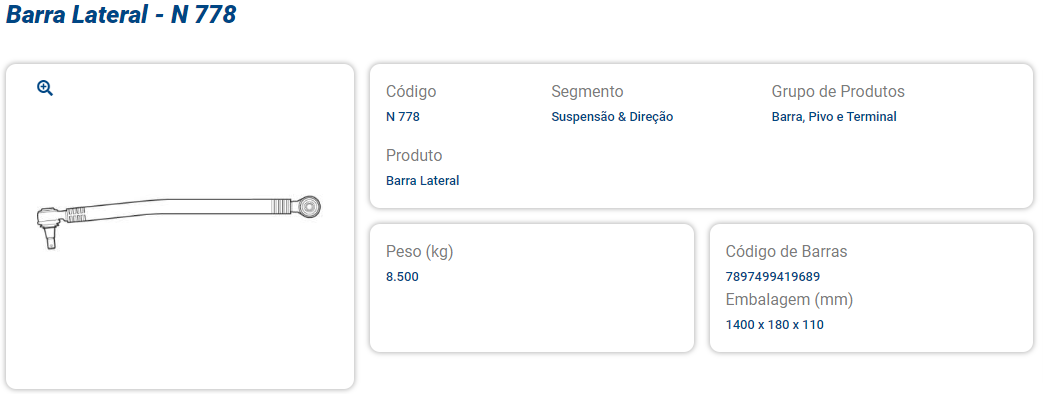Click the Segmento label
Viewport: 1044px width, 414px height.
click(587, 92)
